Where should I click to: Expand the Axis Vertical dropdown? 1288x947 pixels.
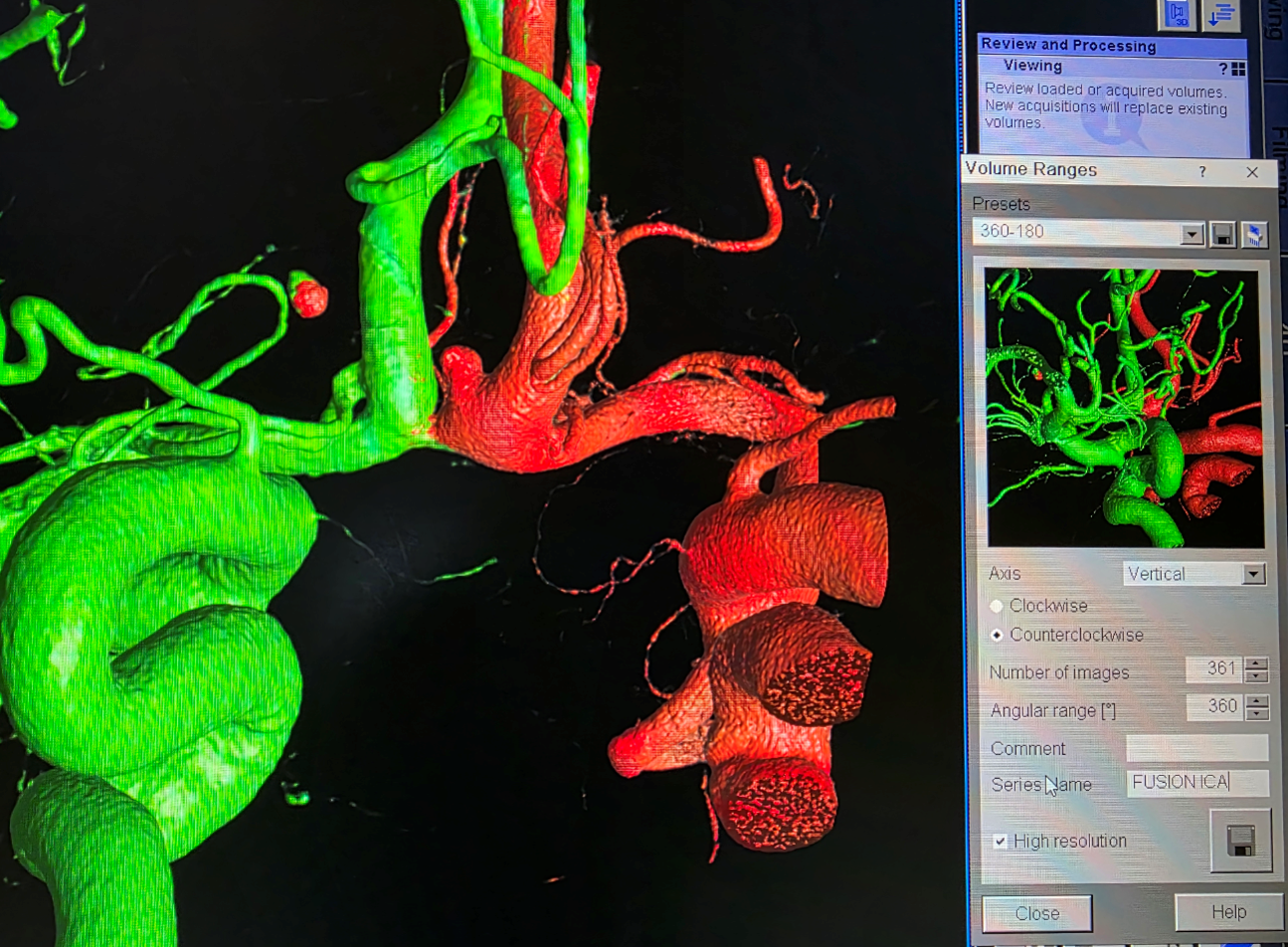1253,574
